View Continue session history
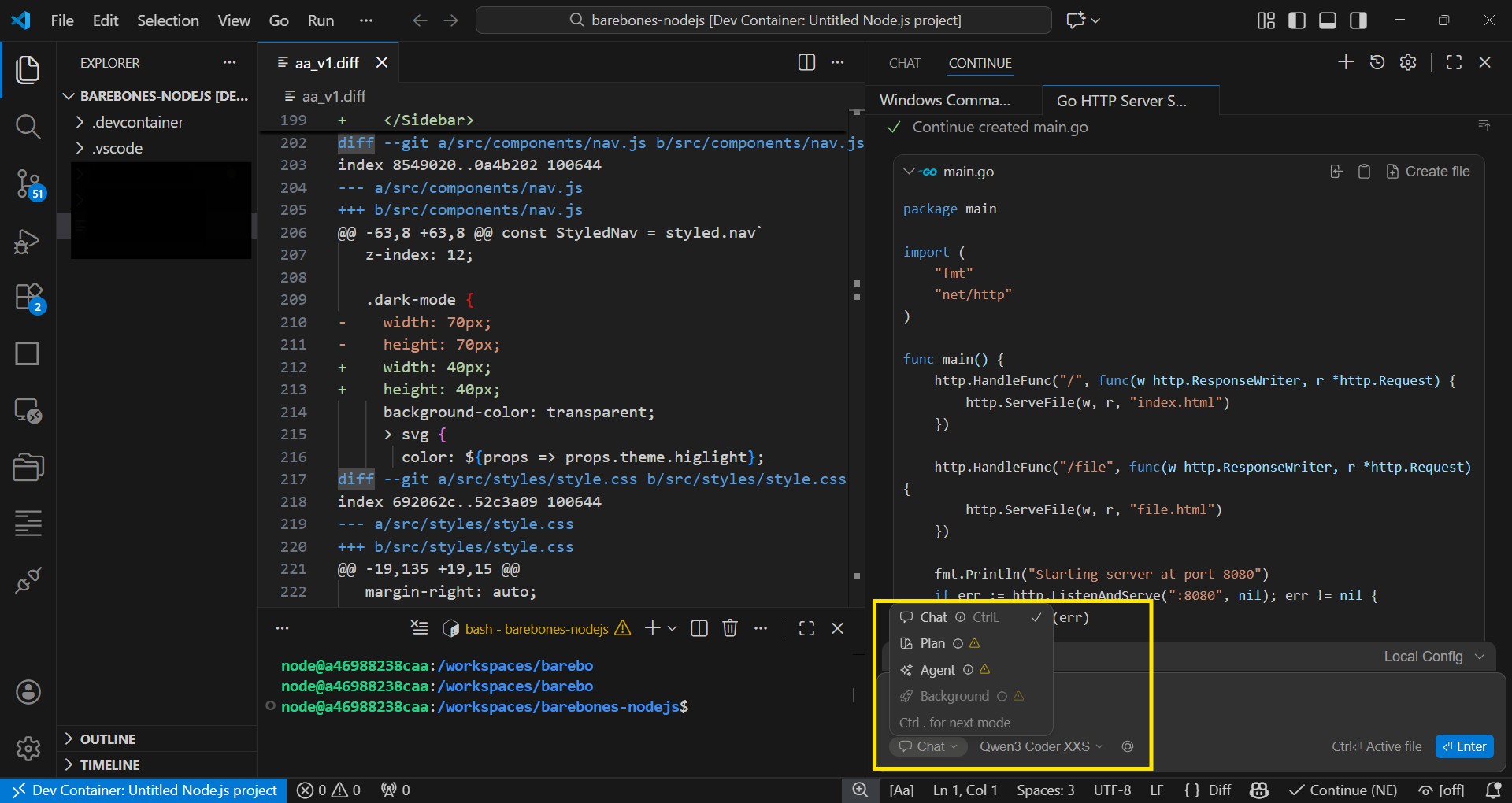Screen dimensions: 1512x803 1377,62
